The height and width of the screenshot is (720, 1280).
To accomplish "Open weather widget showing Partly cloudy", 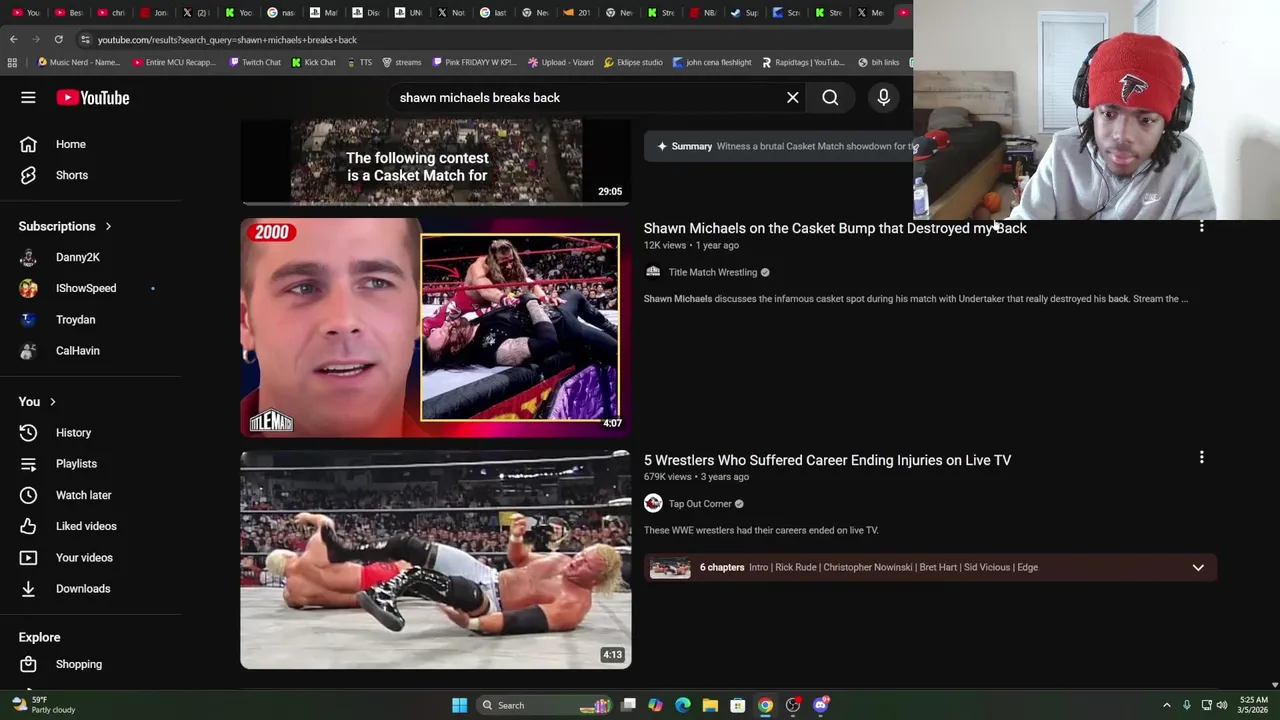I will click(x=44, y=705).
